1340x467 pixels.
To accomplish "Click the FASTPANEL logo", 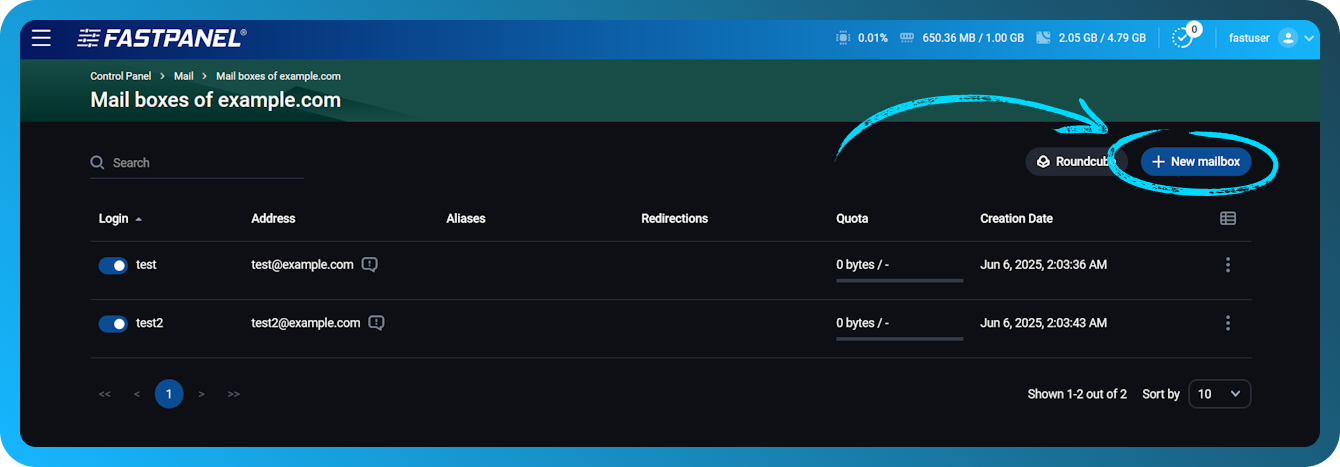I will [x=161, y=38].
